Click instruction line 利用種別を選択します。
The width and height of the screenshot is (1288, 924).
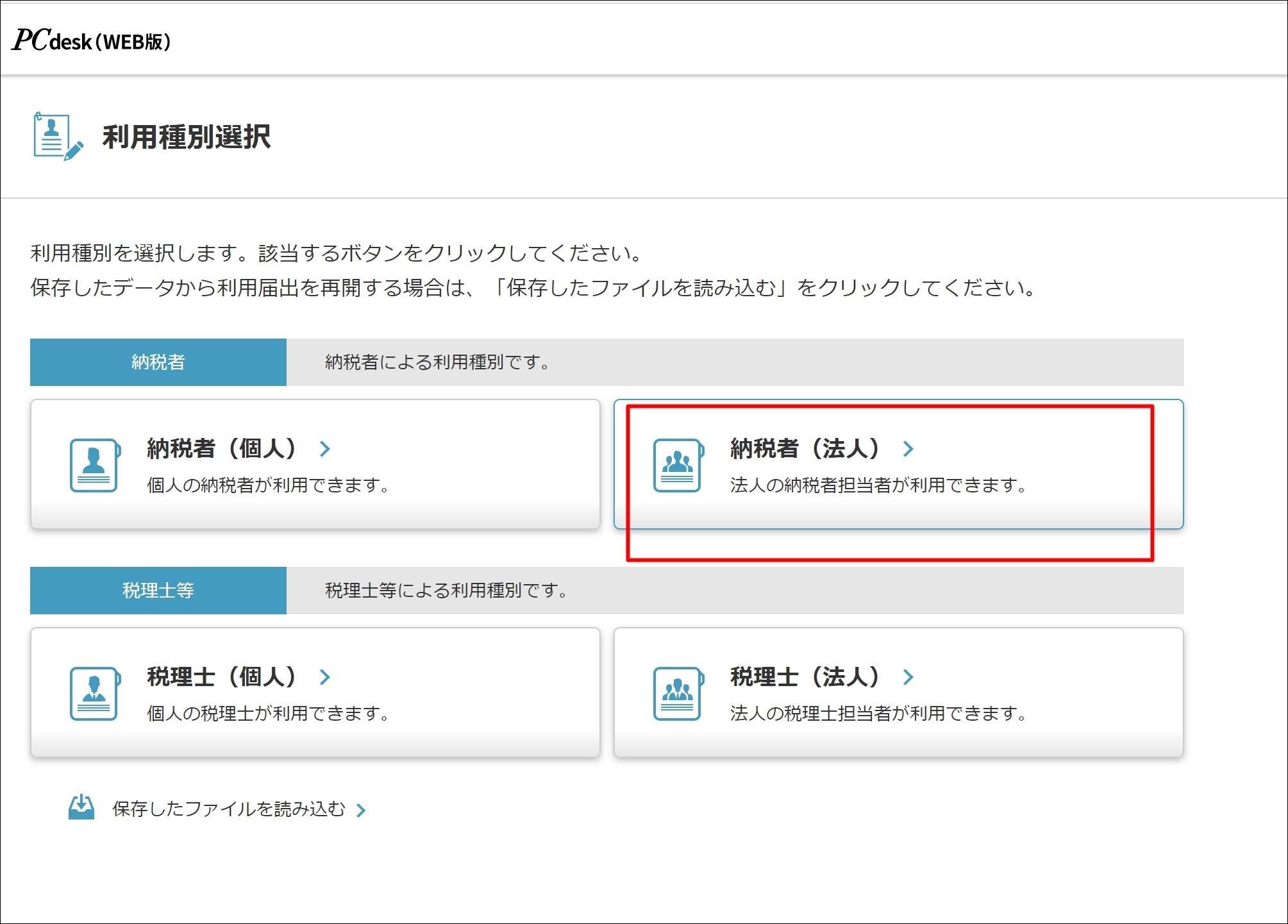(337, 253)
